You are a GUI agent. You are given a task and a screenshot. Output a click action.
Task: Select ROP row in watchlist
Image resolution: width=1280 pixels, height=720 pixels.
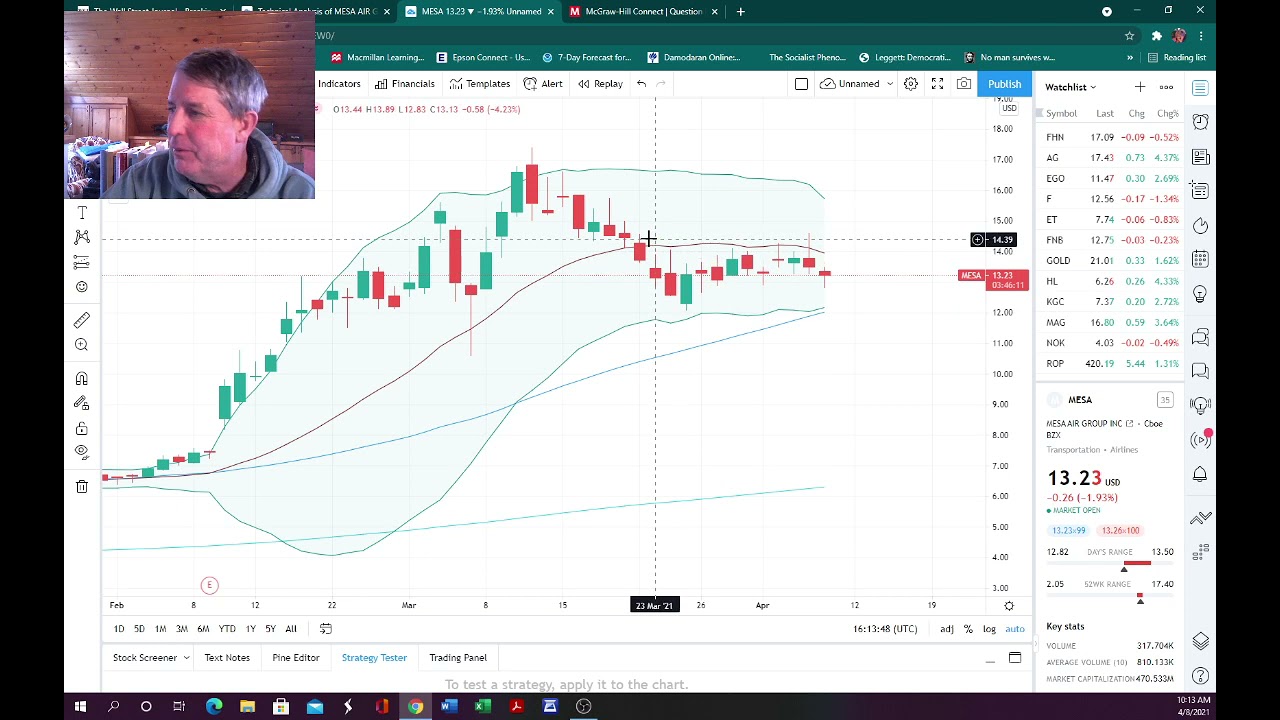1110,364
